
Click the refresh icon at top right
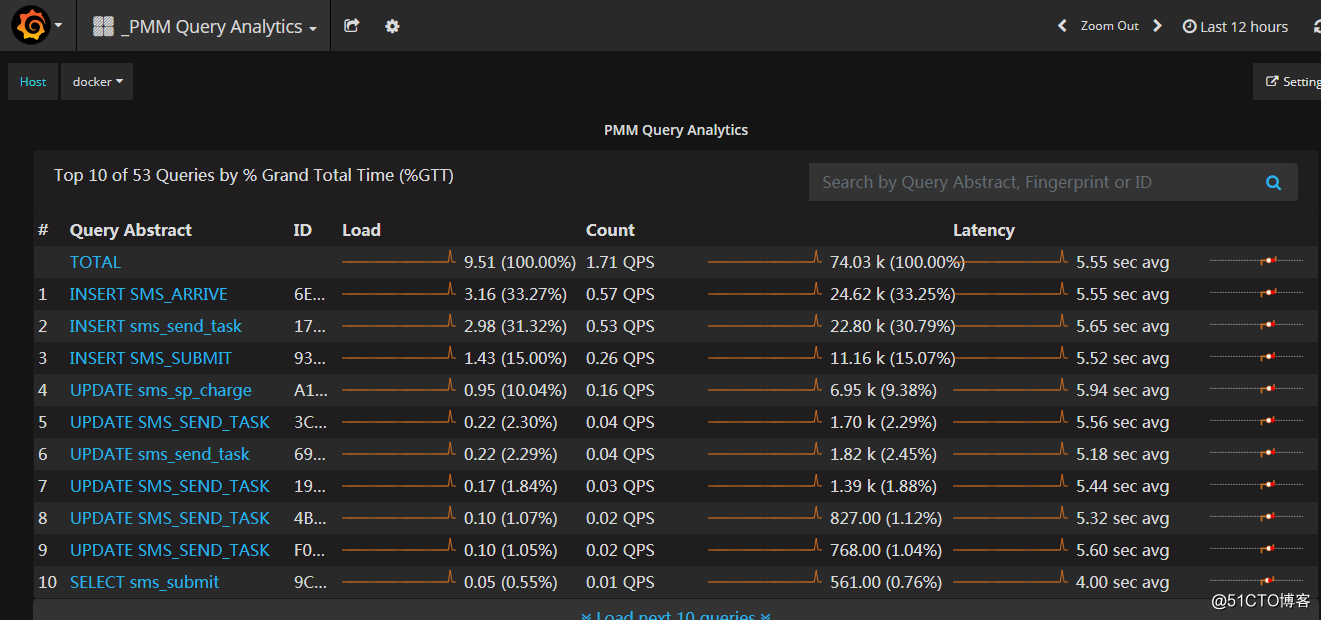[1316, 27]
